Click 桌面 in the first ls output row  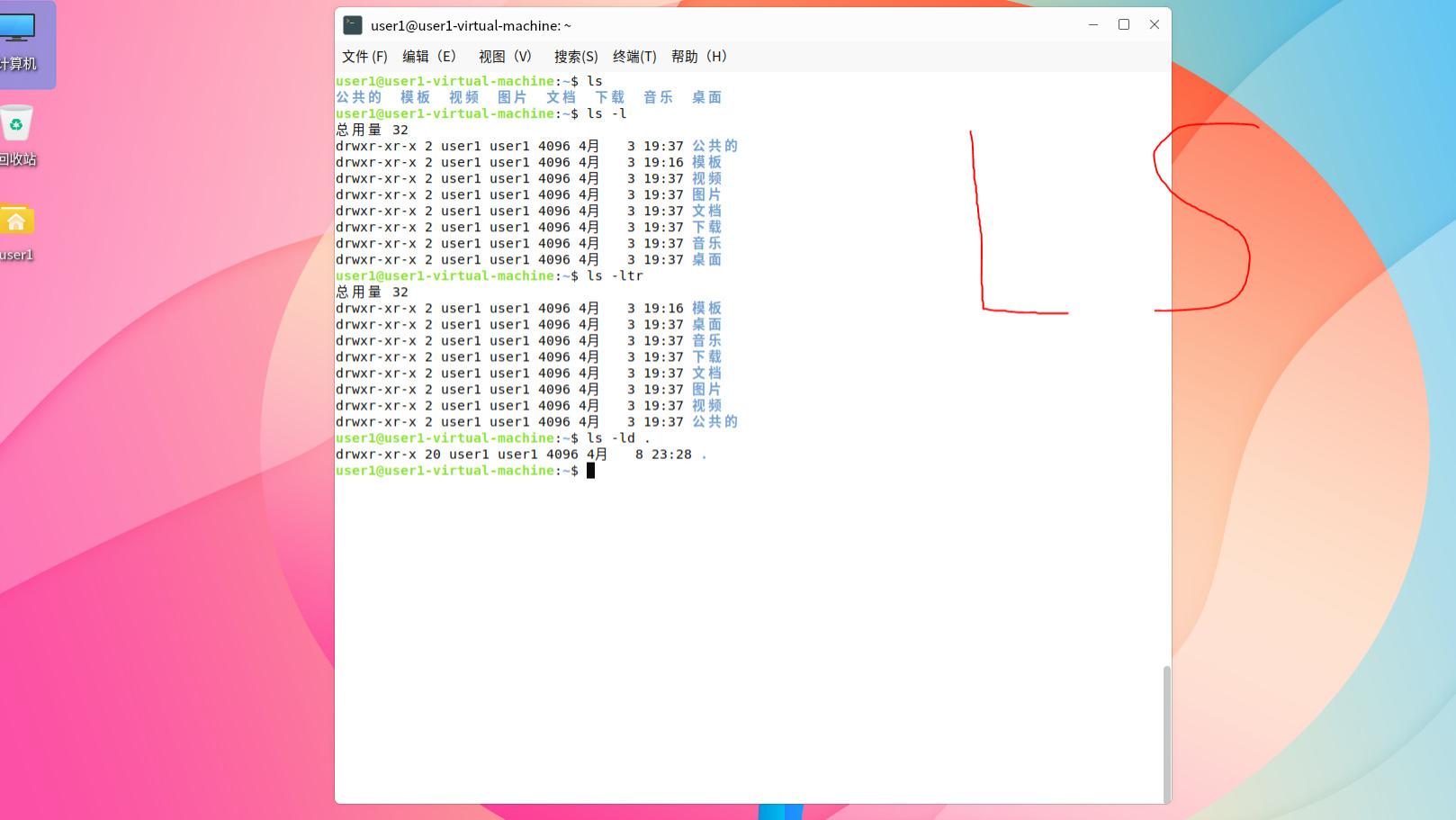(x=707, y=97)
